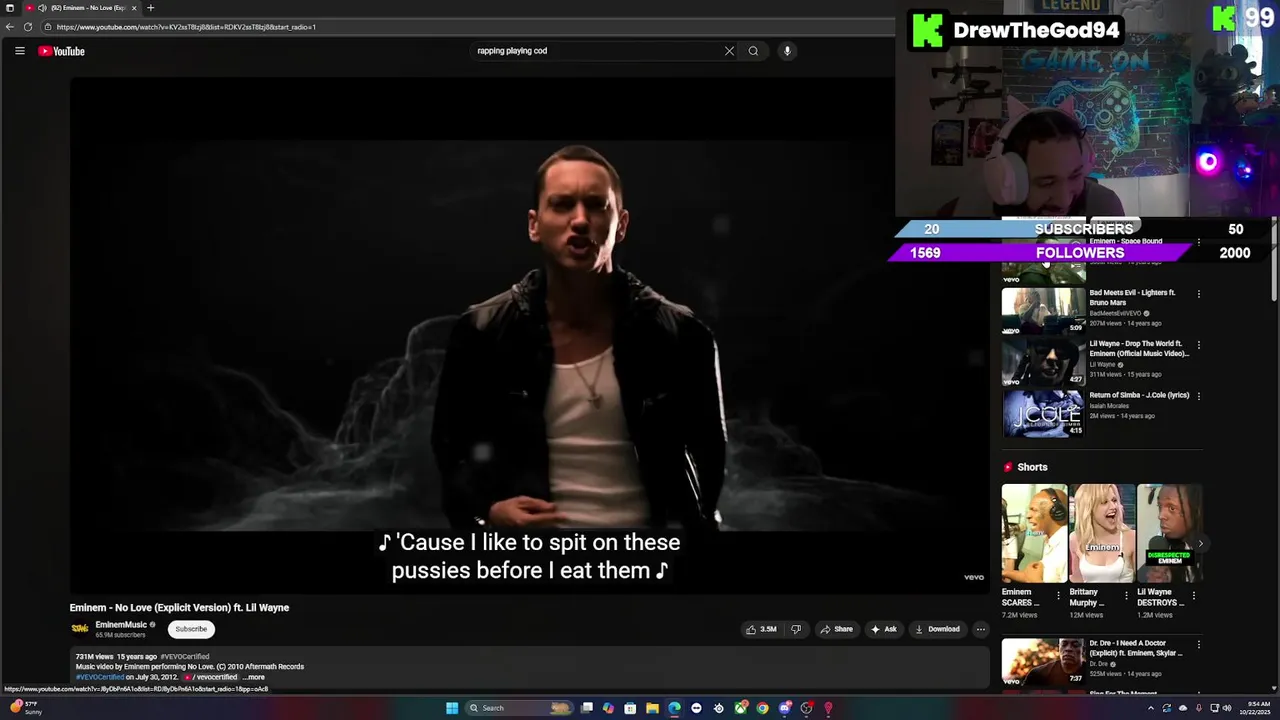Viewport: 1280px width, 720px height.
Task: Open options menu for the Return of Simba video
Action: click(x=1198, y=396)
